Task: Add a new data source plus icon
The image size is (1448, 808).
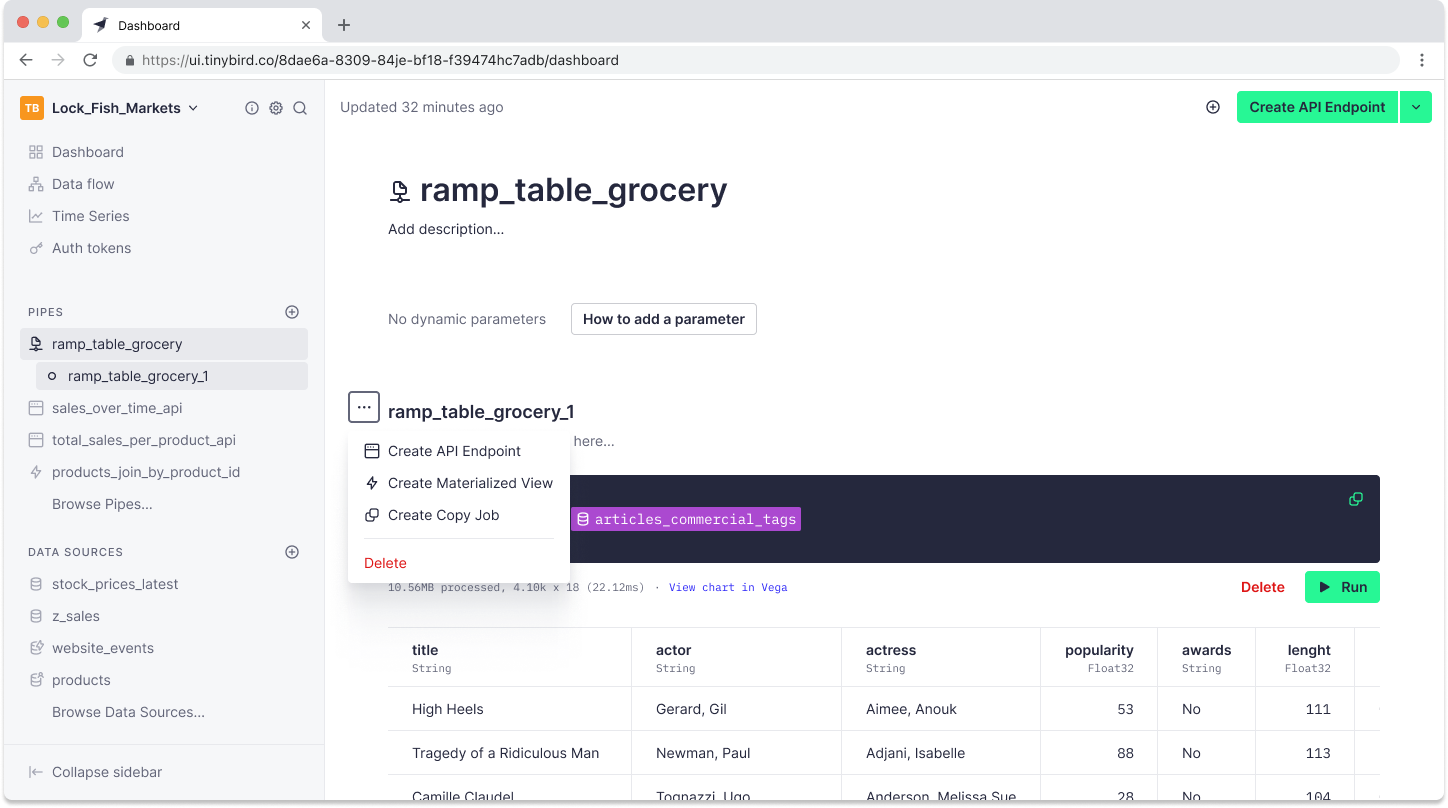Action: pos(292,552)
